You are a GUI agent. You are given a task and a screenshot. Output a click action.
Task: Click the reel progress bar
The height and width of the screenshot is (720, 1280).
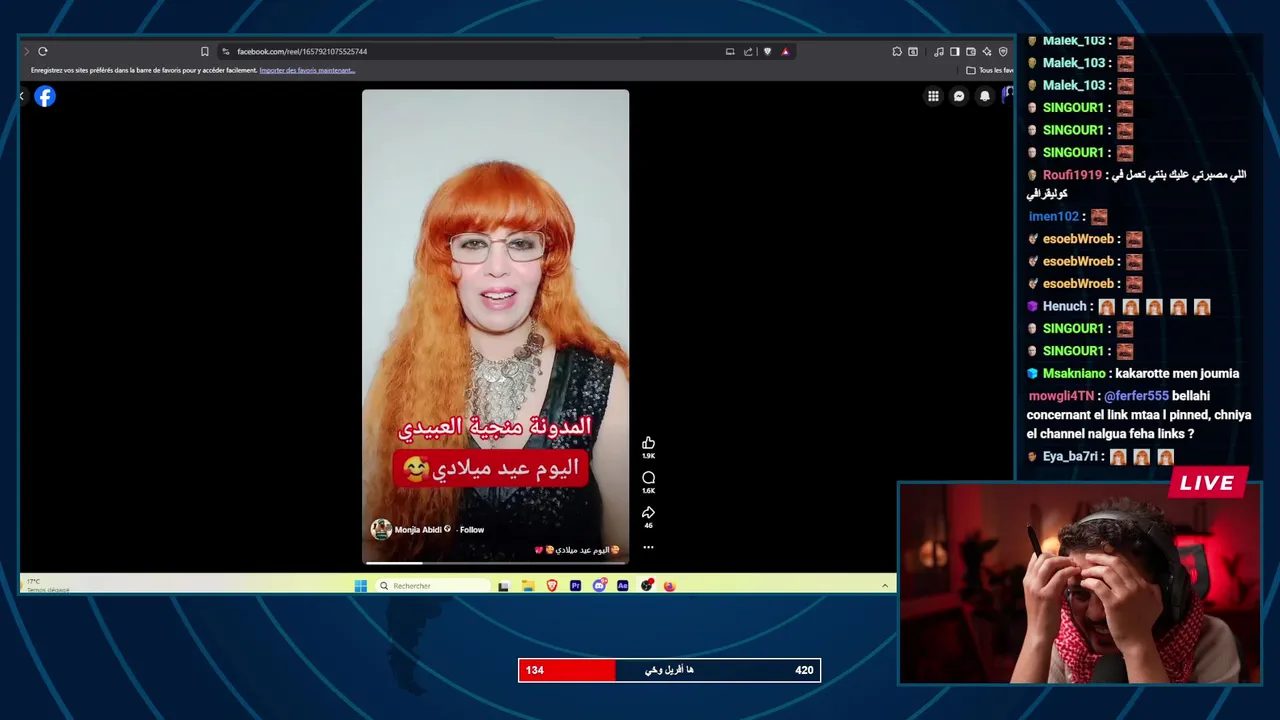click(x=495, y=563)
